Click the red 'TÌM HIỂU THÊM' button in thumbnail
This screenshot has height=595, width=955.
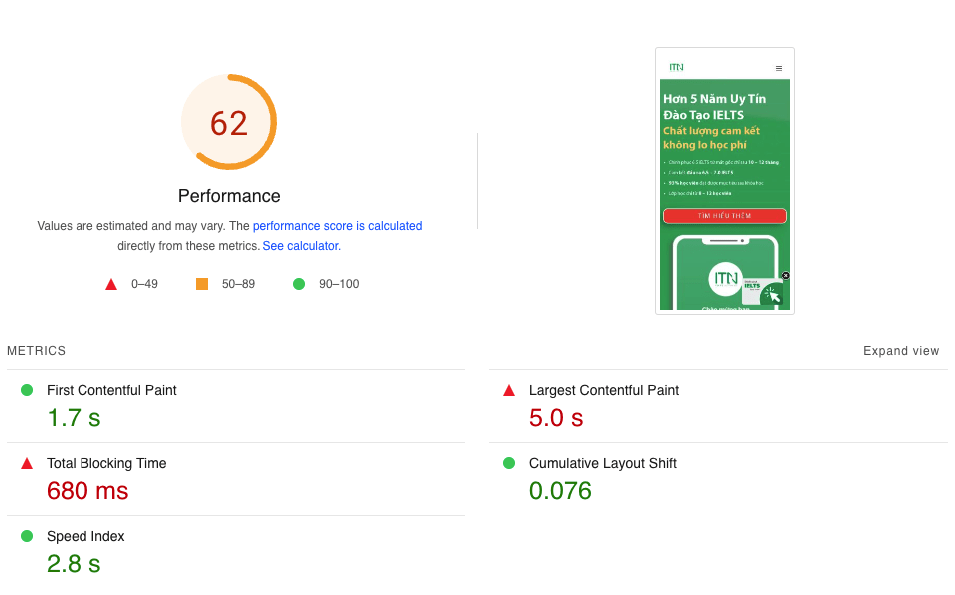coord(725,216)
